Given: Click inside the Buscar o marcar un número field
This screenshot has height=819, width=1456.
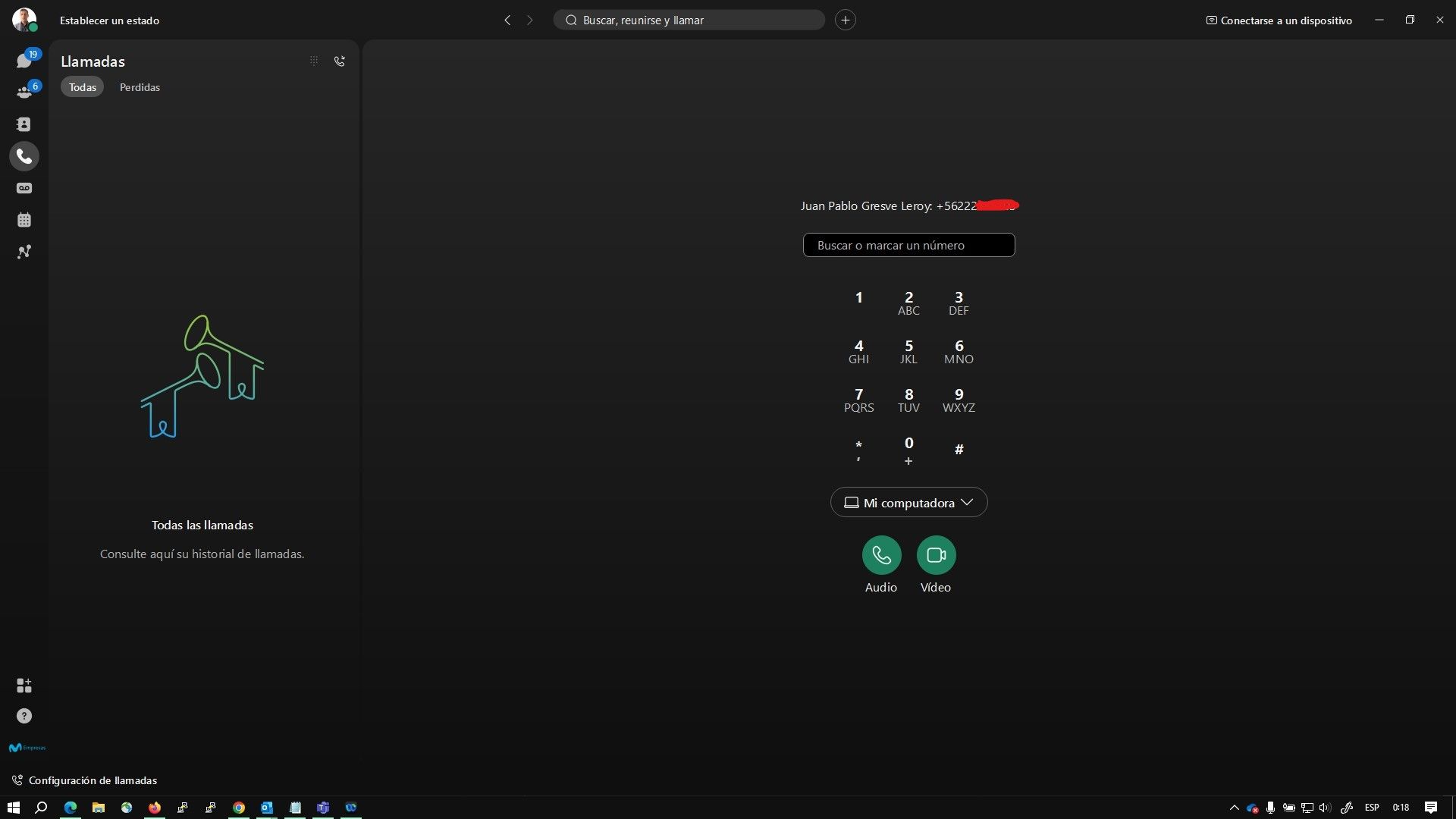Looking at the screenshot, I should point(908,244).
